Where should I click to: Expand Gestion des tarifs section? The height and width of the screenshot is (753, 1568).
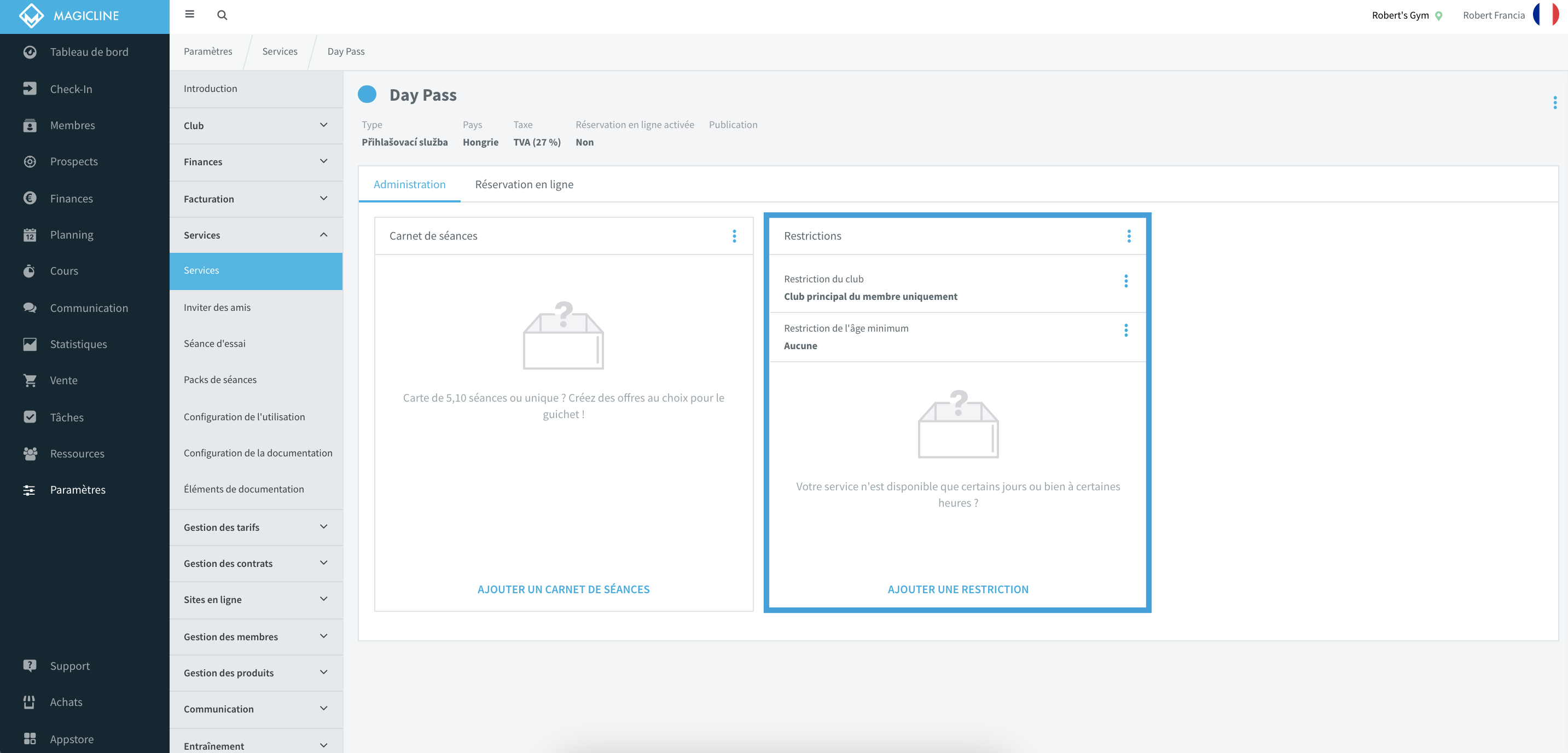[x=255, y=527]
